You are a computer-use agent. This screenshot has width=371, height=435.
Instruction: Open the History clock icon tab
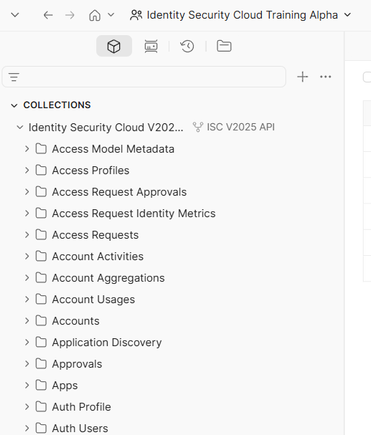187,46
